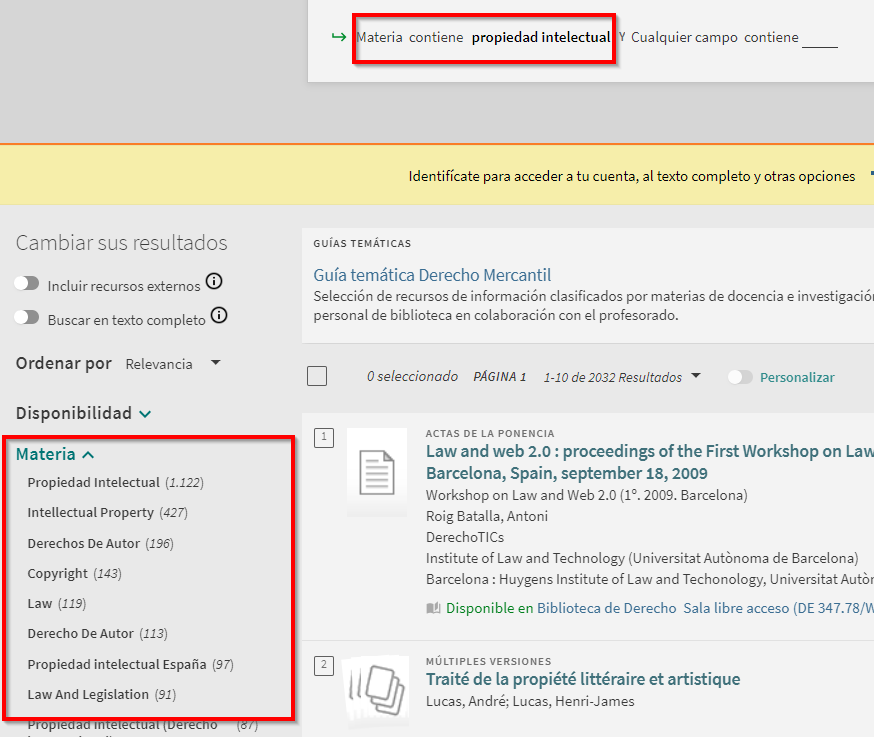Open Traité de la propriété littéraire result
The height and width of the screenshot is (737, 874).
583,679
